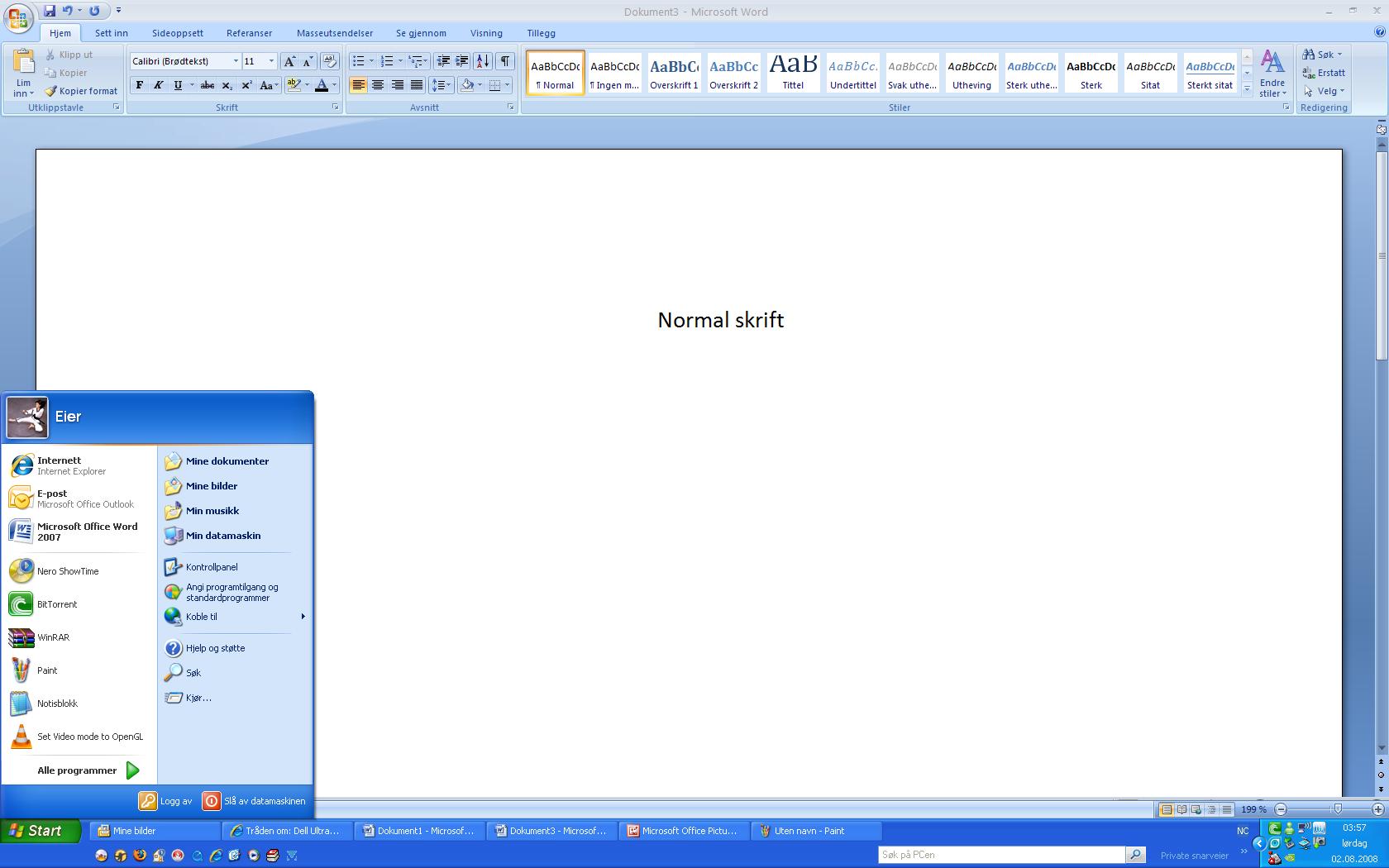Click the zoom slider handle
The image size is (1389, 868).
click(x=1338, y=809)
